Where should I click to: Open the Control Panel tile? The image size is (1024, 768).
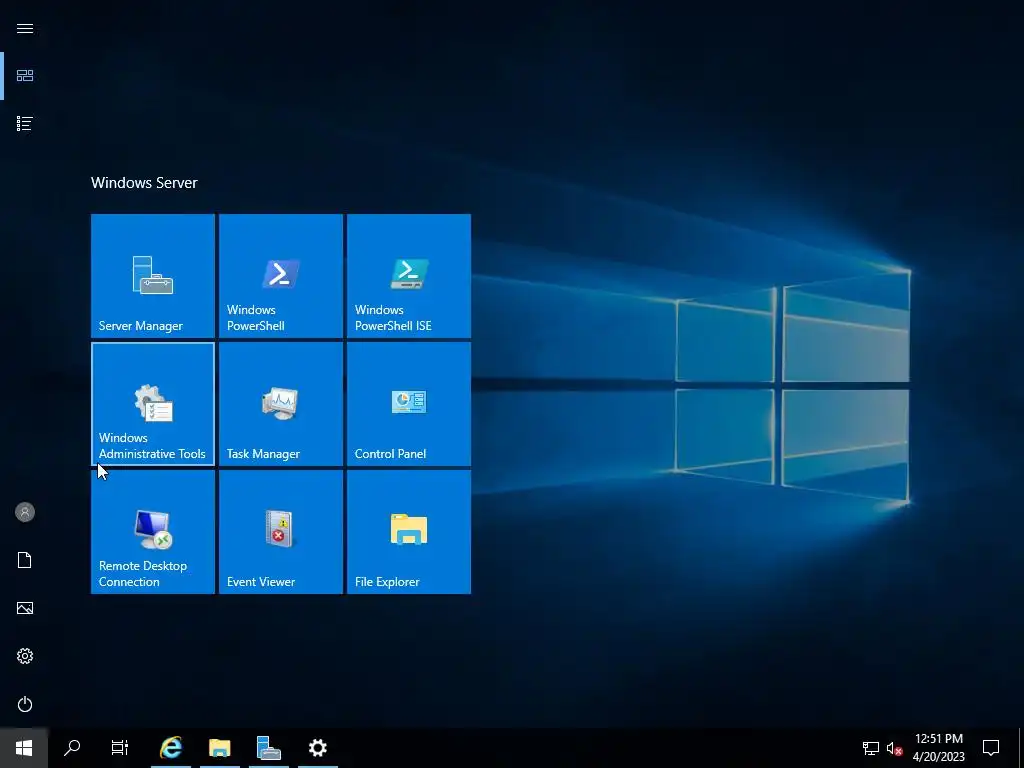click(x=409, y=404)
